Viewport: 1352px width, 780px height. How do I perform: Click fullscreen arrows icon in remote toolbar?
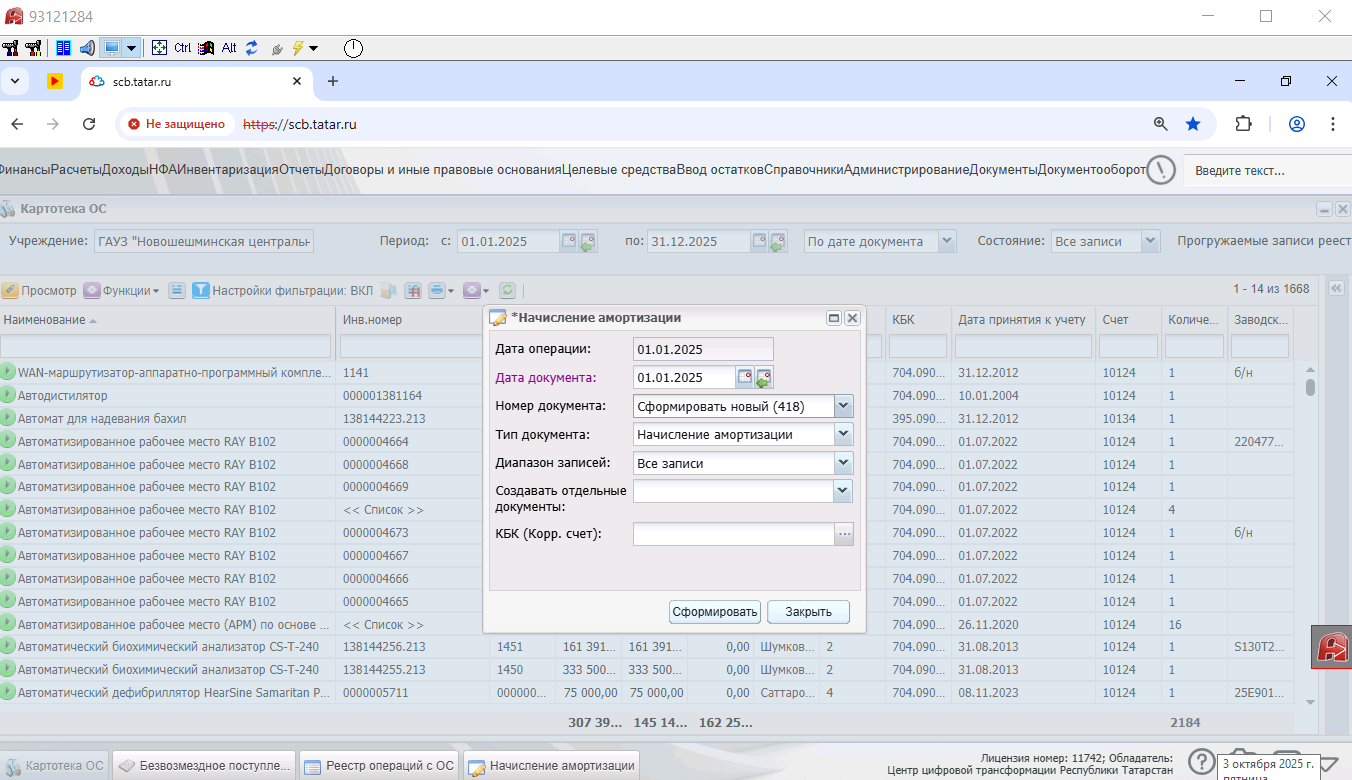point(159,48)
